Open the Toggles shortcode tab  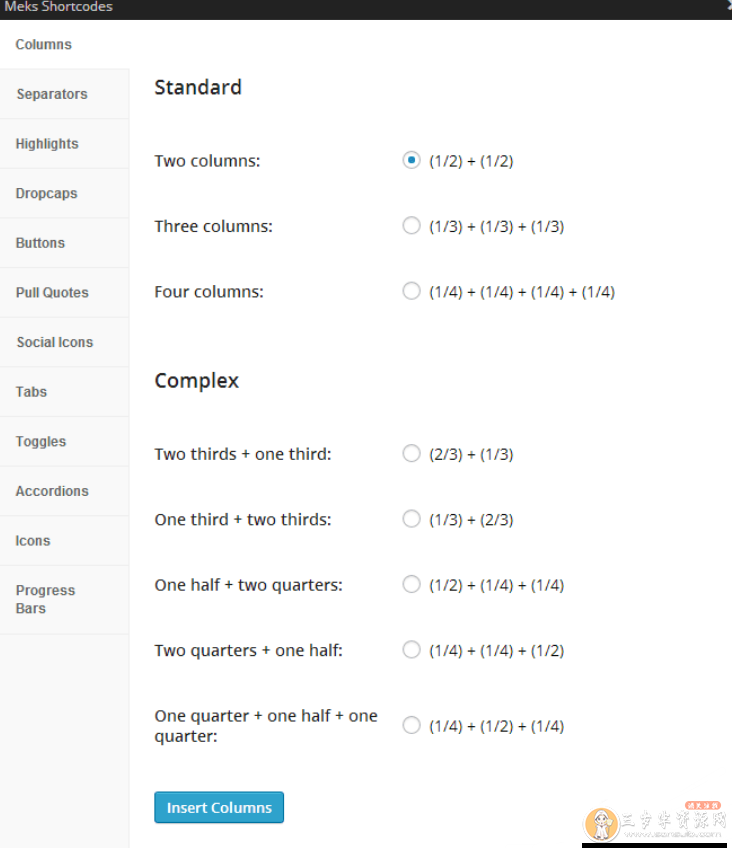(41, 441)
